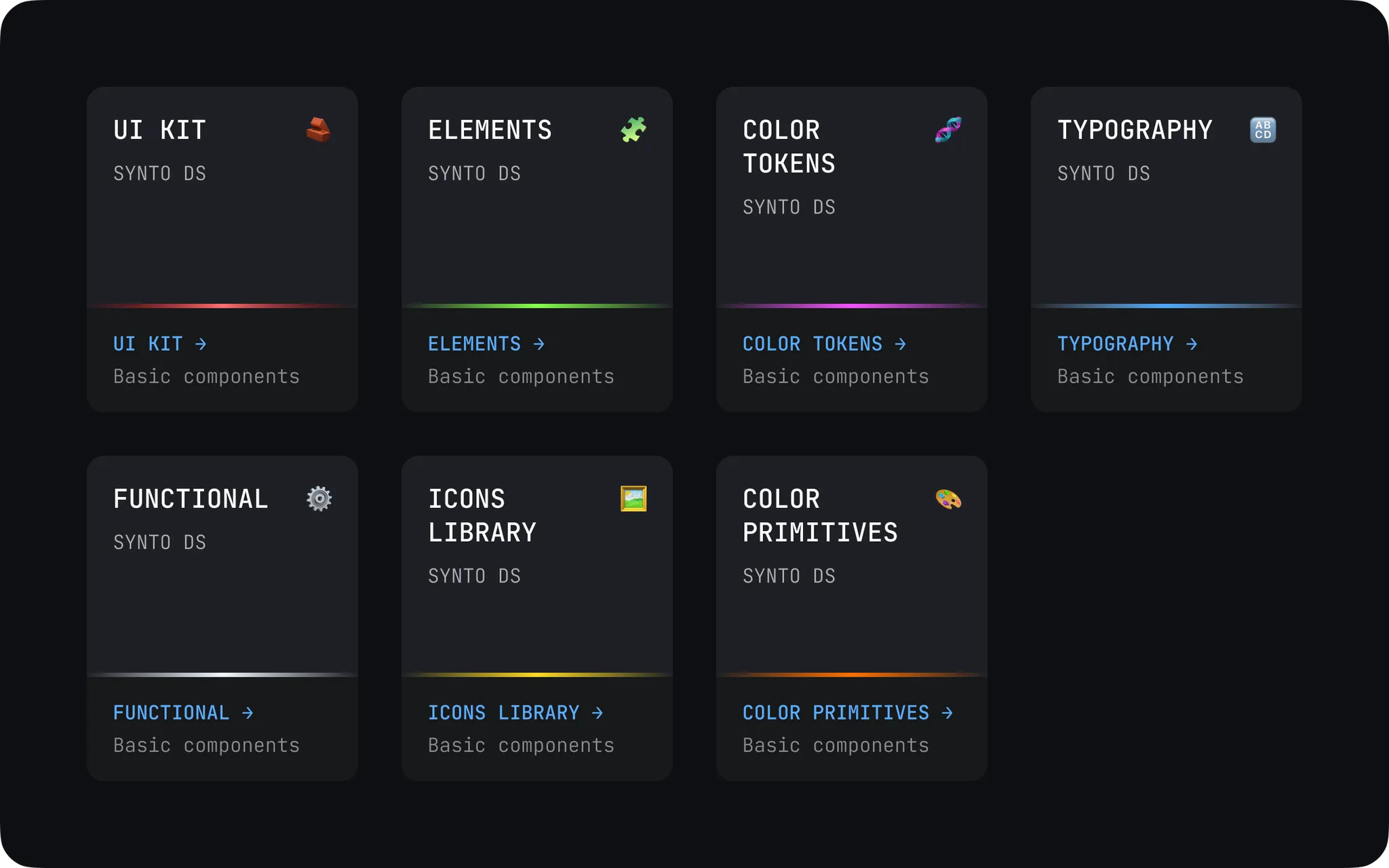Viewport: 1389px width, 868px height.
Task: Click the gear icon on Functional card
Action: (x=319, y=498)
